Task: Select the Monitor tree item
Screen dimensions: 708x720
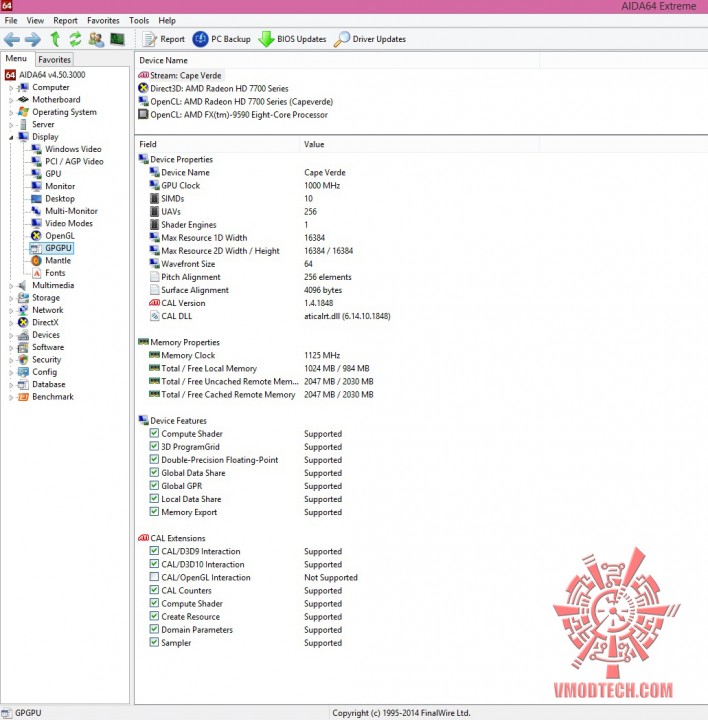Action: pyautogui.click(x=60, y=186)
